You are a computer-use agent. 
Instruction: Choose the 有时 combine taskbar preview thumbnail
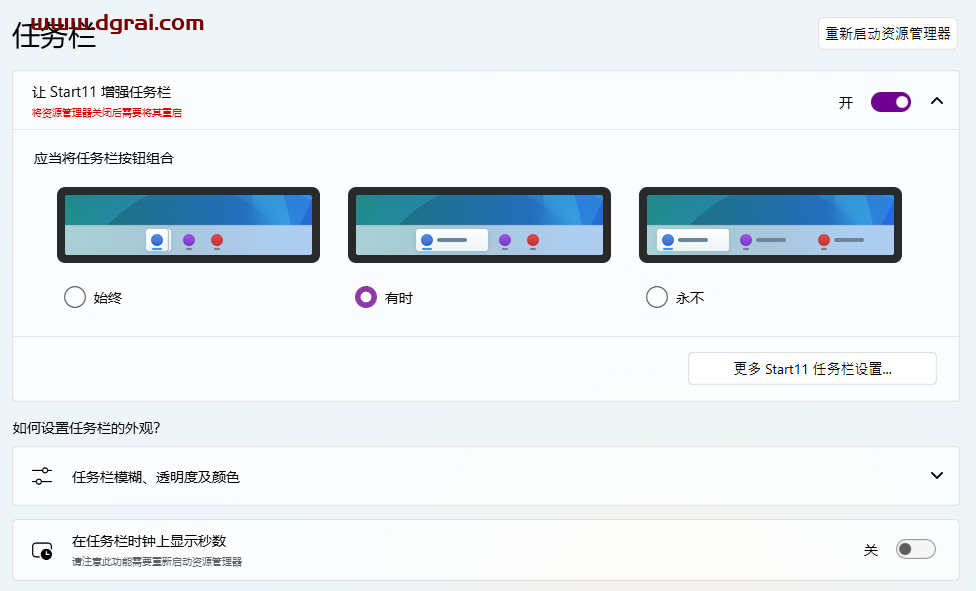coord(479,225)
